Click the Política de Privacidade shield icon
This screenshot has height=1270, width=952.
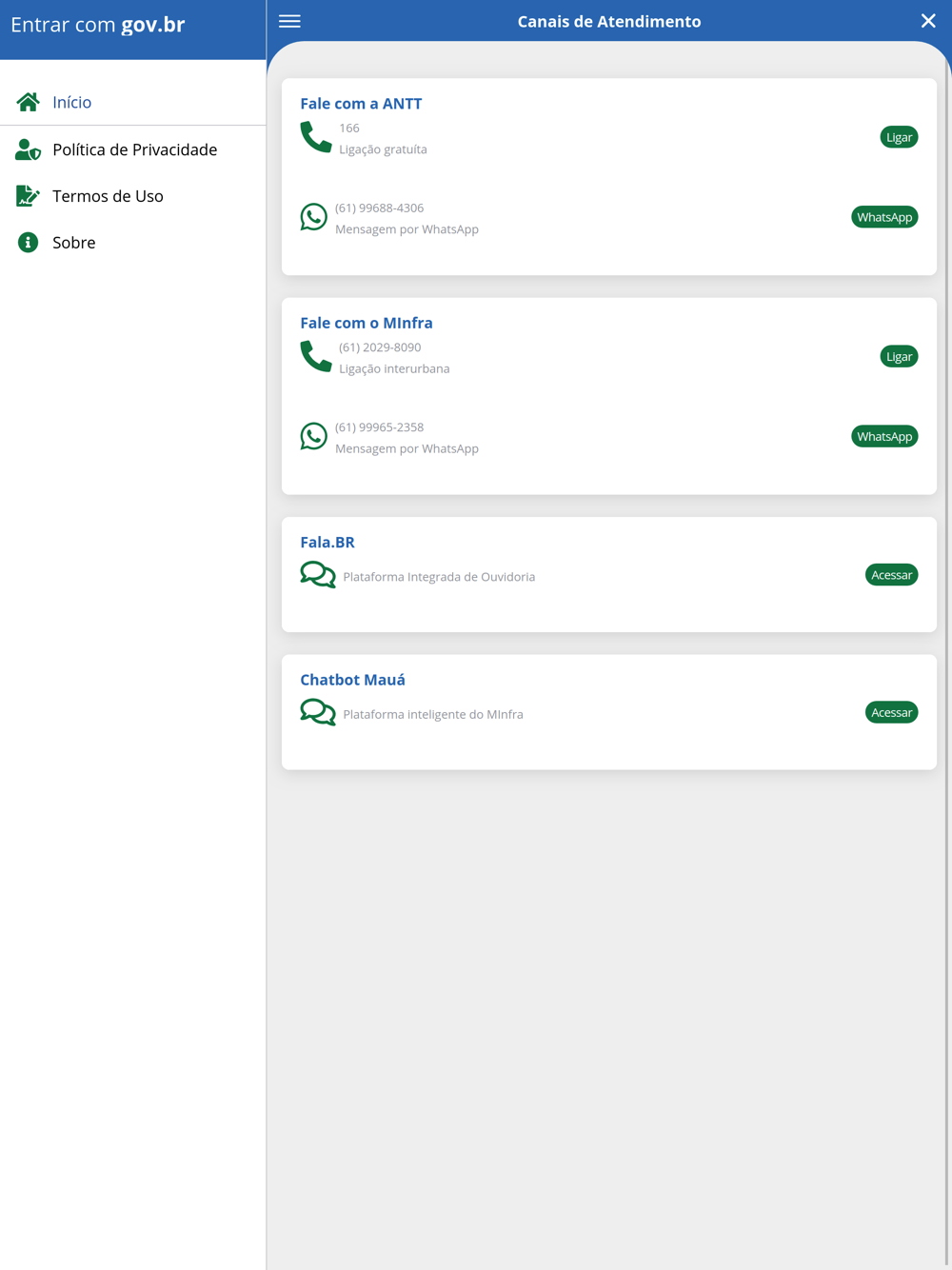[28, 149]
